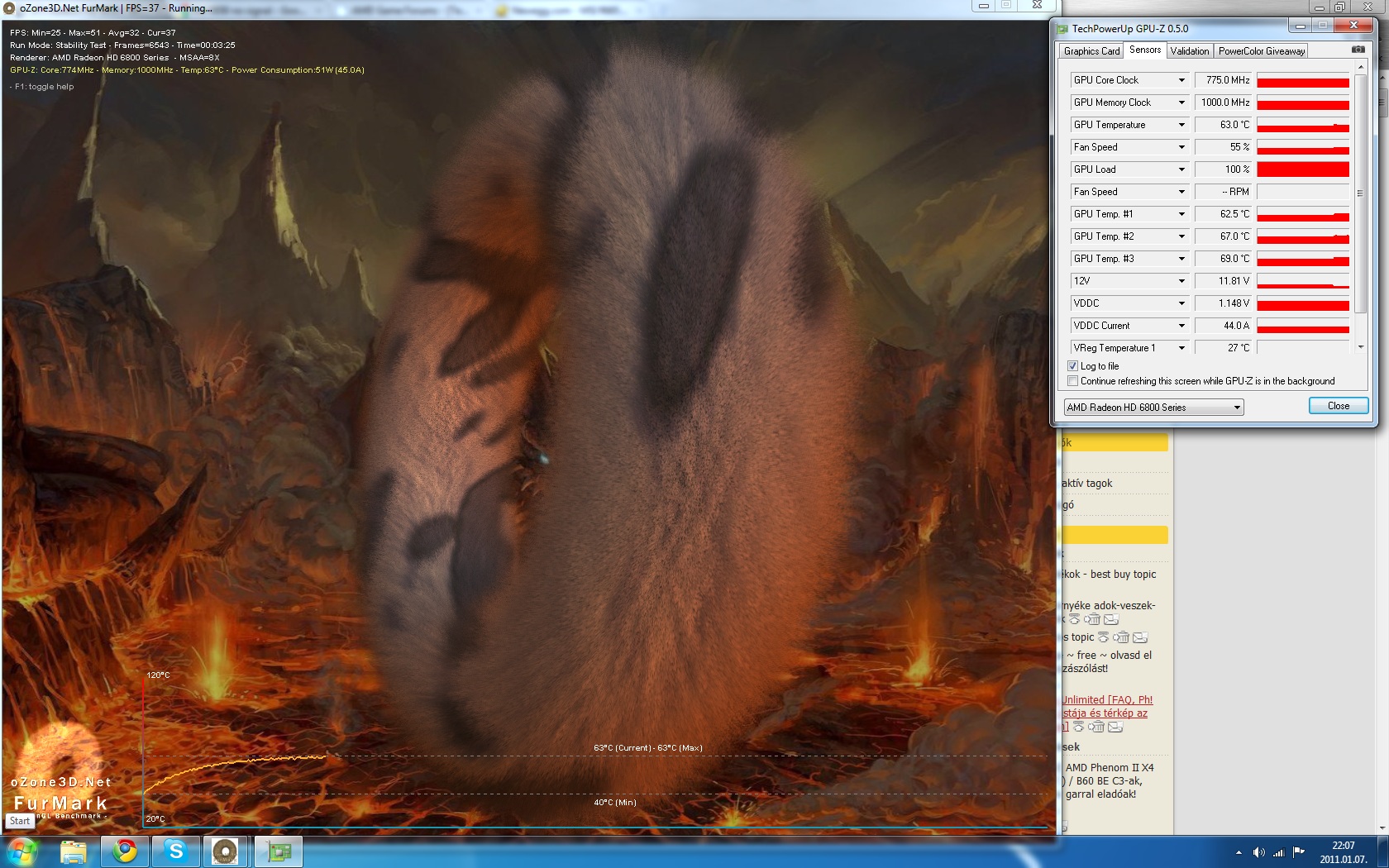Click the 100 % GPU load value
The image size is (1389, 868).
pyautogui.click(x=1223, y=169)
